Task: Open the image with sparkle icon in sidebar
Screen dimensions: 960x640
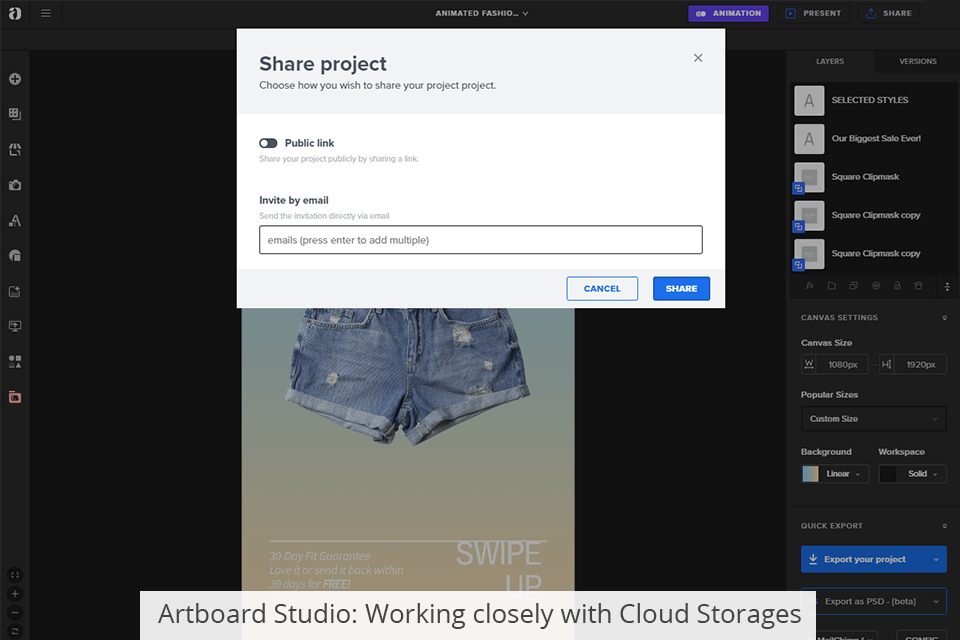Action: [x=15, y=291]
